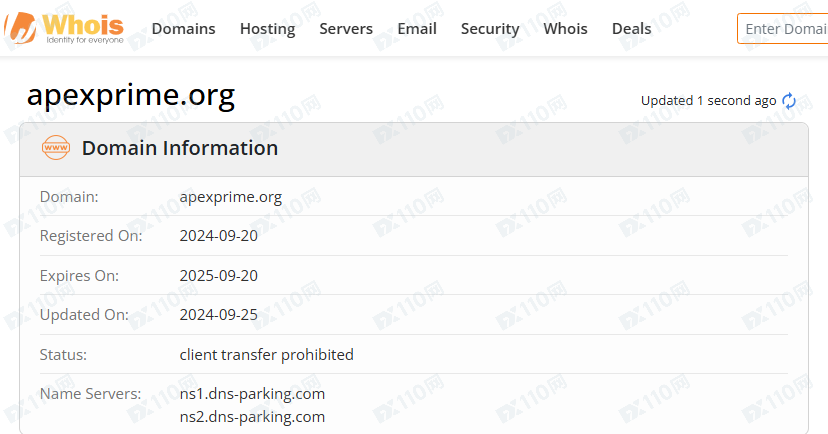Click the Updated On date 2024-09-25
828x434 pixels.
pyautogui.click(x=219, y=315)
